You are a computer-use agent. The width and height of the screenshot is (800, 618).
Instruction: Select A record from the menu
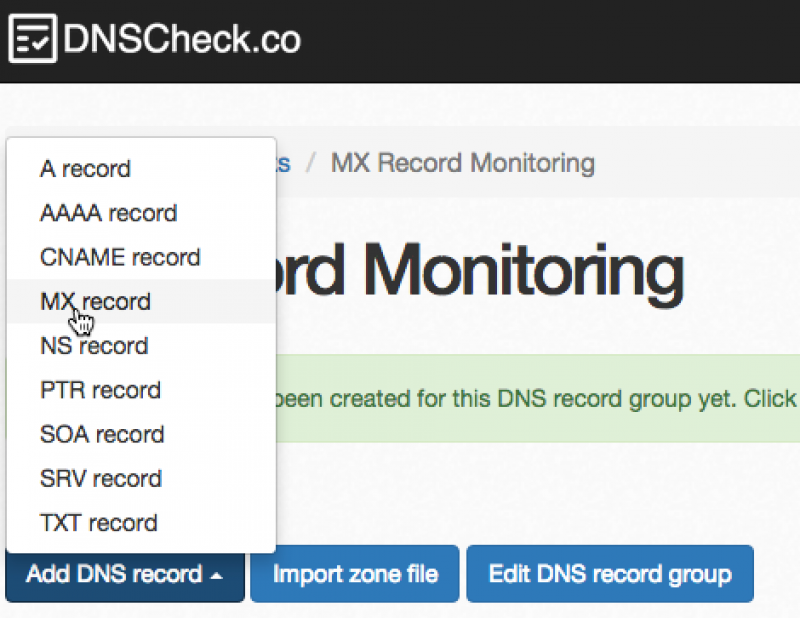[85, 169]
